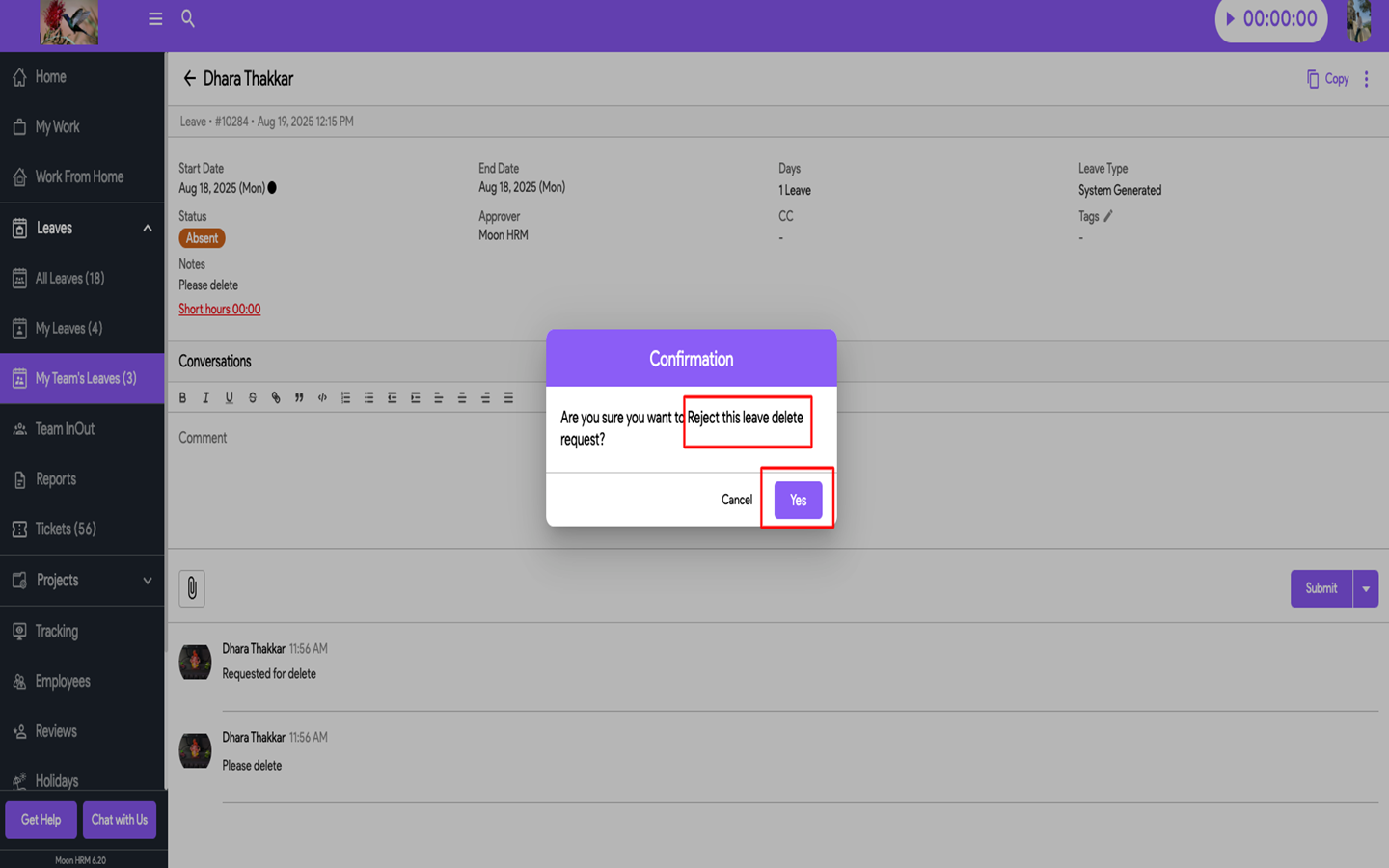Edit tags with the pencil icon
This screenshot has height=868, width=1389.
pyautogui.click(x=1108, y=216)
